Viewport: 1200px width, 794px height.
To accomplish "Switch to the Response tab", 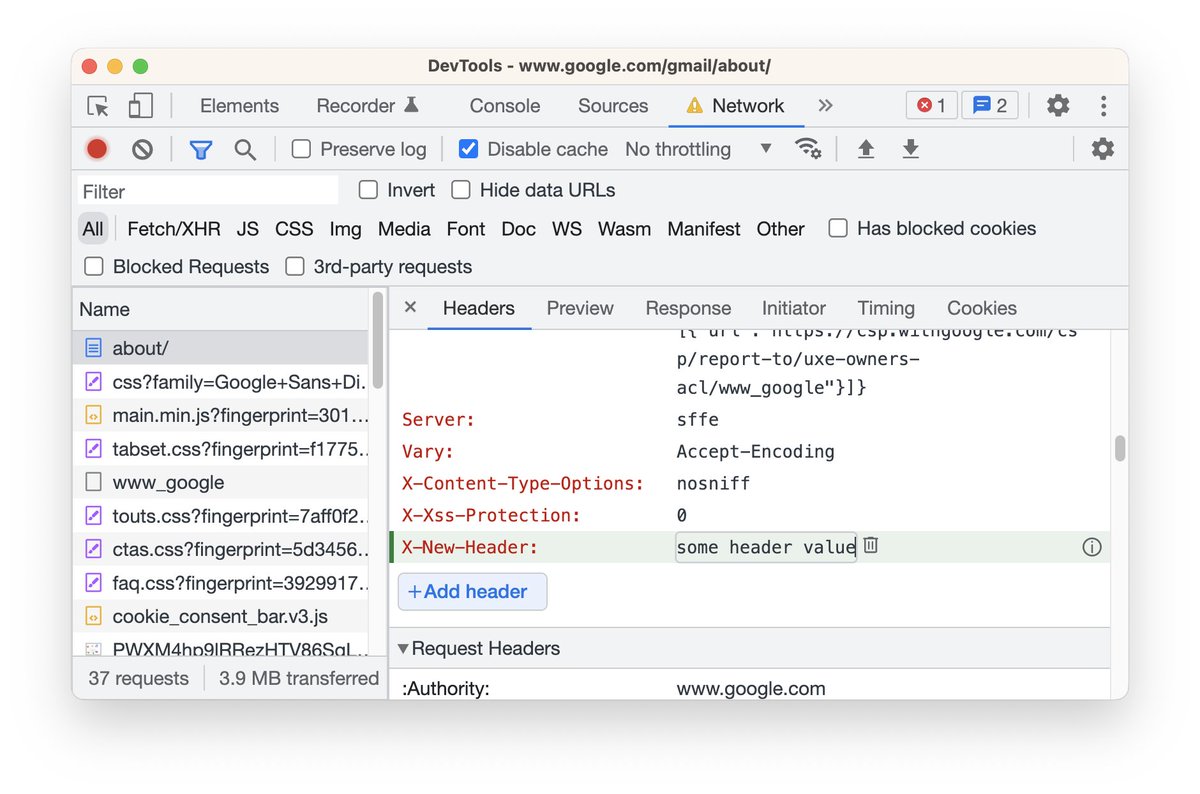I will (688, 308).
